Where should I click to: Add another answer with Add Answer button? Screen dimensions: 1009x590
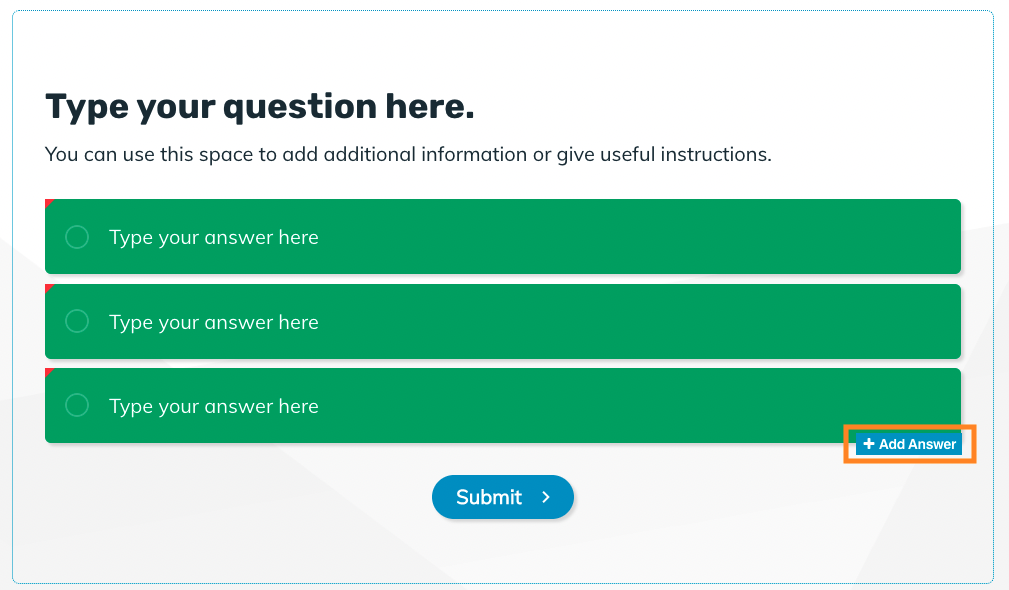pos(909,444)
